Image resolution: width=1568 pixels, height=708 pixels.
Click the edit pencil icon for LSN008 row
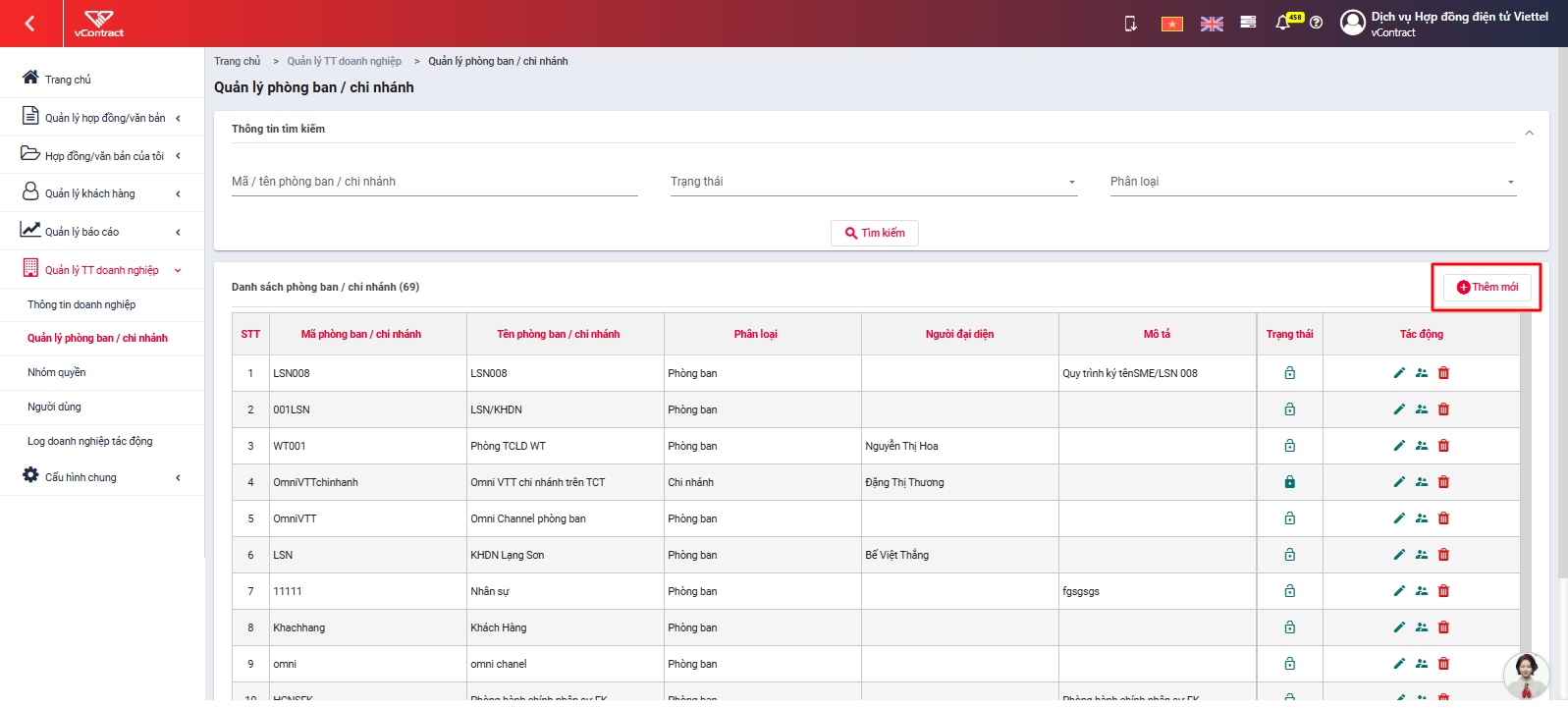pos(1399,373)
